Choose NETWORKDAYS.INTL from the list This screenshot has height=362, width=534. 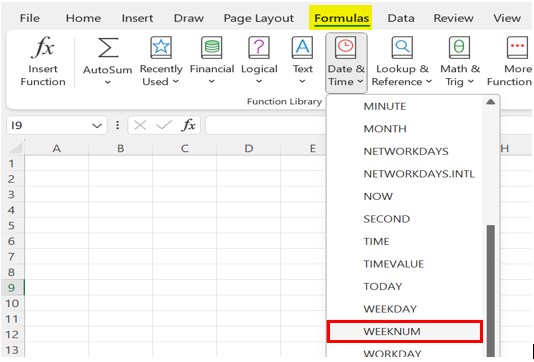tap(405, 174)
